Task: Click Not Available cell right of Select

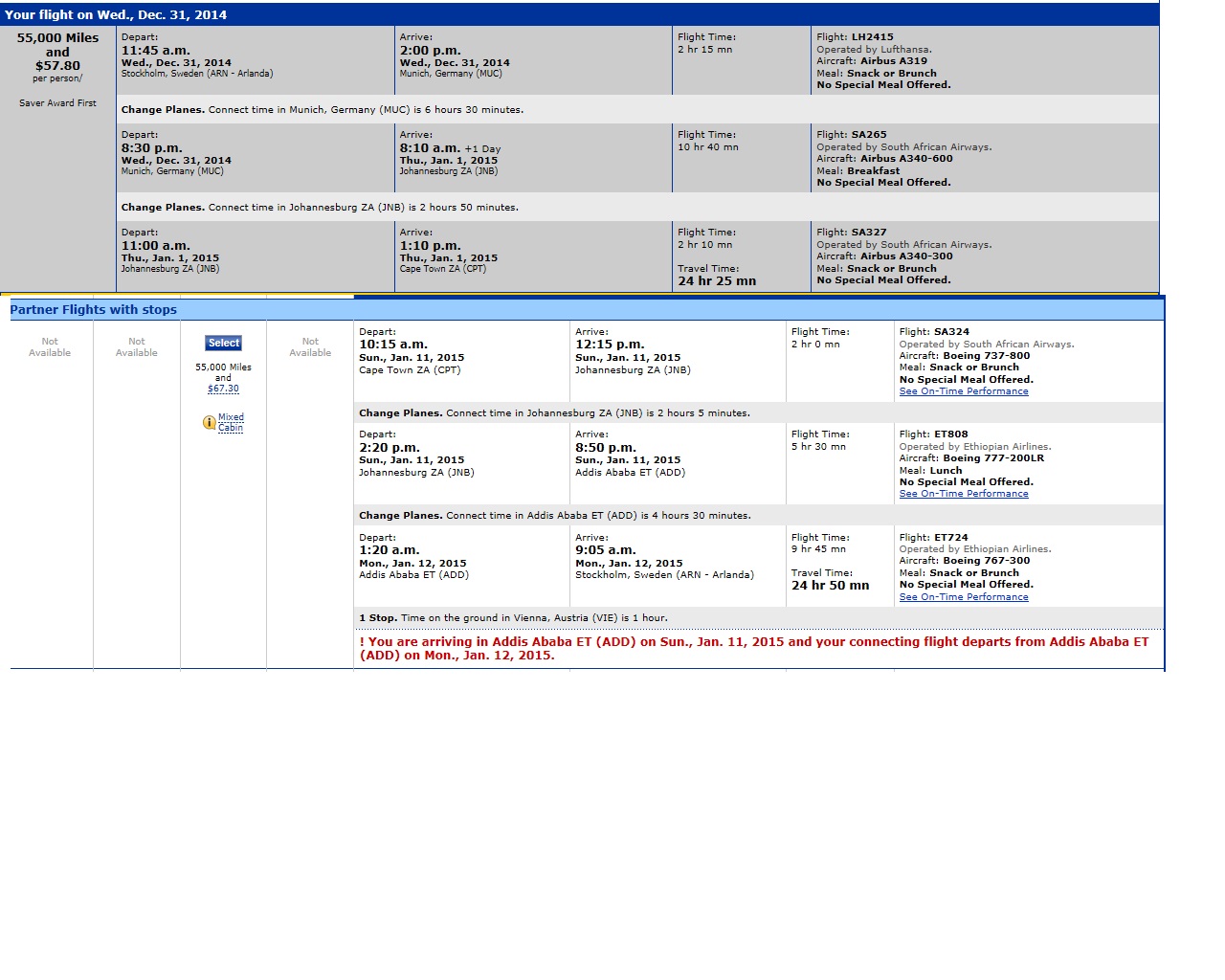Action: (310, 347)
